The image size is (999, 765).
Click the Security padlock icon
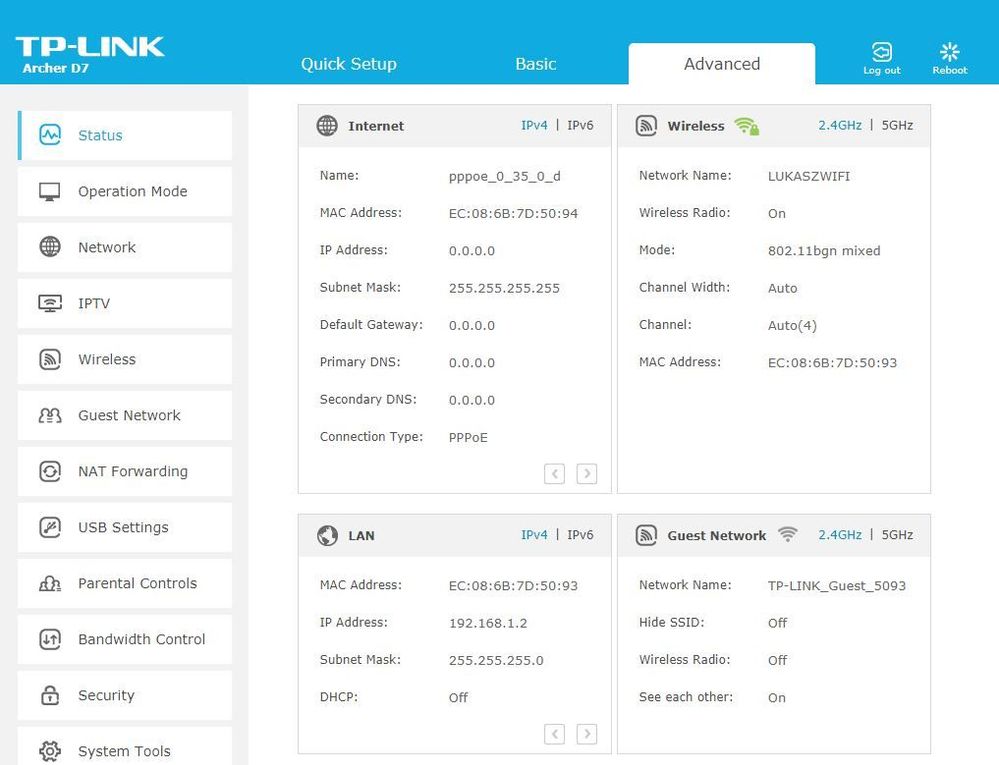tap(50, 695)
